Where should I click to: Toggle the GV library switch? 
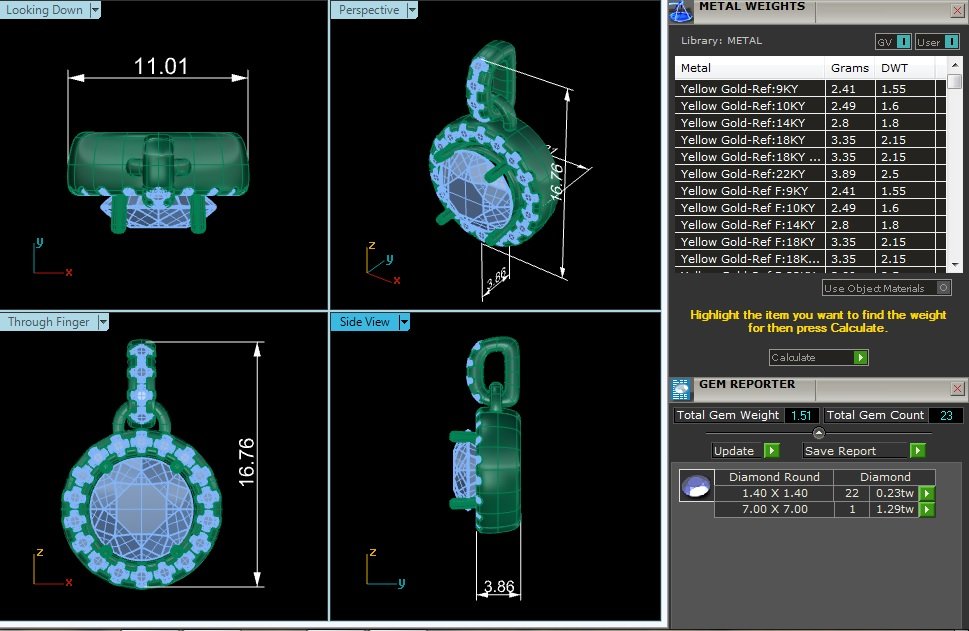[903, 41]
